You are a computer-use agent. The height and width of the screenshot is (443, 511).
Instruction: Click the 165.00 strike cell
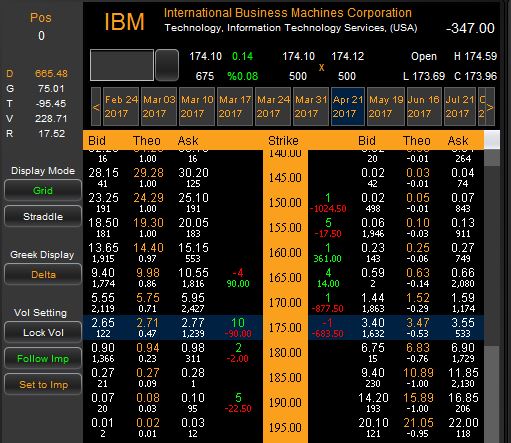[x=285, y=278]
